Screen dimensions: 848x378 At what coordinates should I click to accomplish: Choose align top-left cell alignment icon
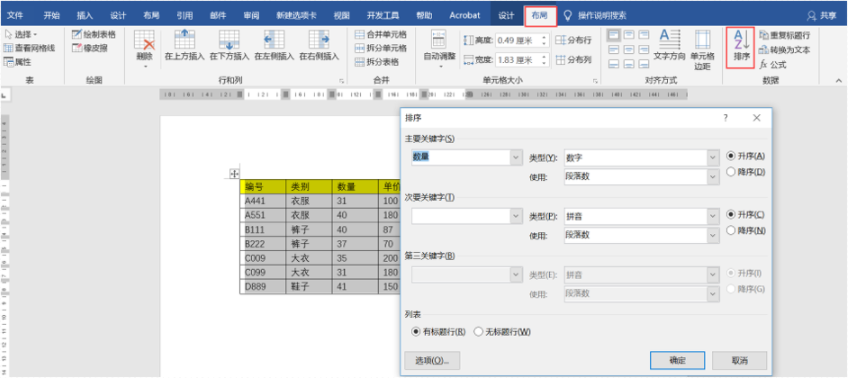click(x=614, y=35)
